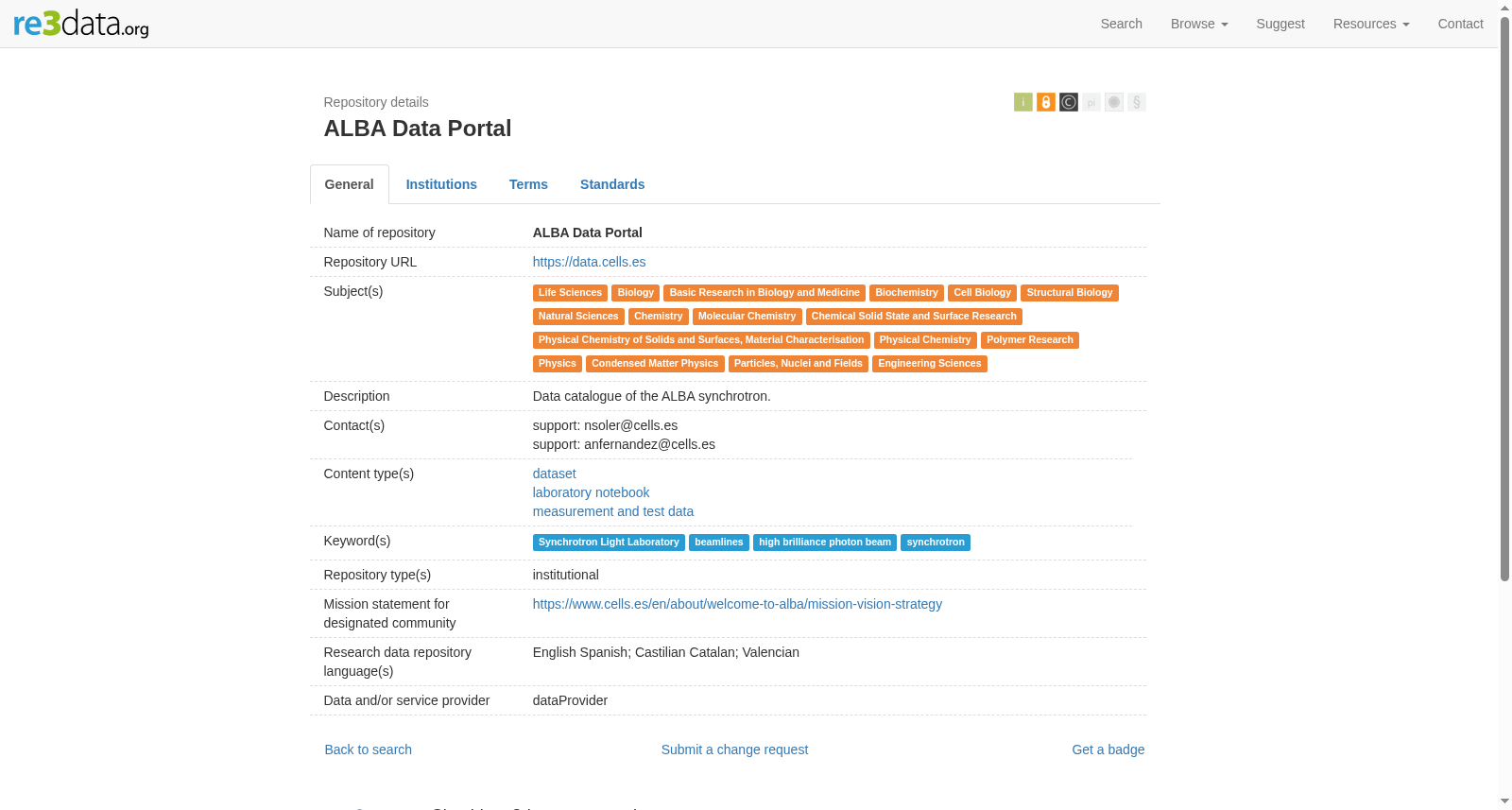Screen dimensions: 1512x810
Task: Open the Suggest page from navigation
Action: click(1280, 24)
